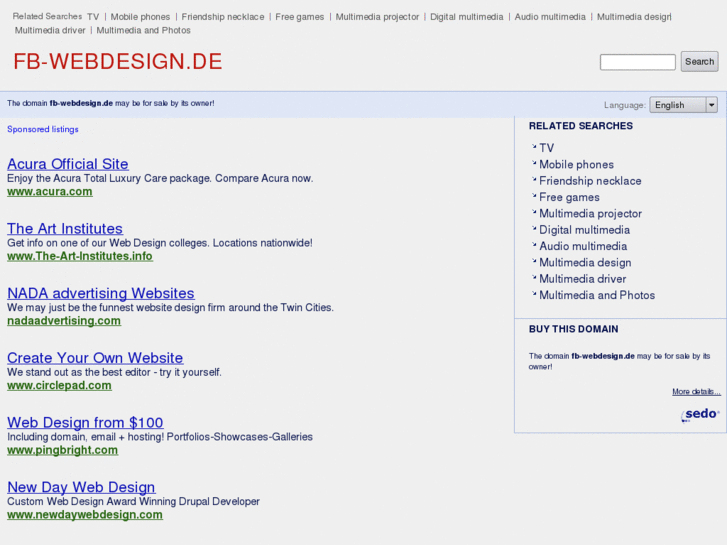Select Digital multimedia in top related bar
The width and height of the screenshot is (727, 545).
[466, 17]
